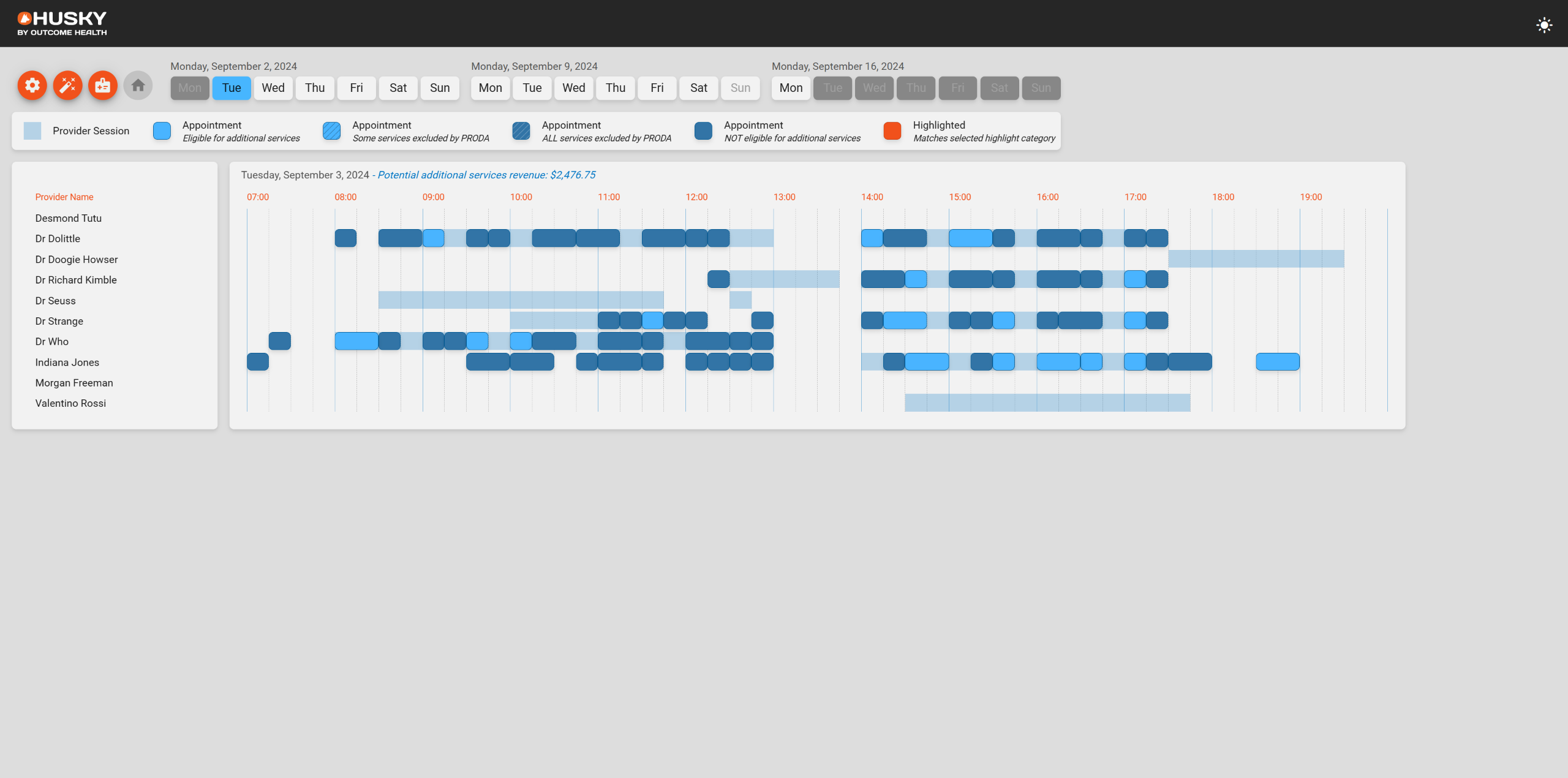Click the orange Highlighted legend swatch

[x=892, y=130]
